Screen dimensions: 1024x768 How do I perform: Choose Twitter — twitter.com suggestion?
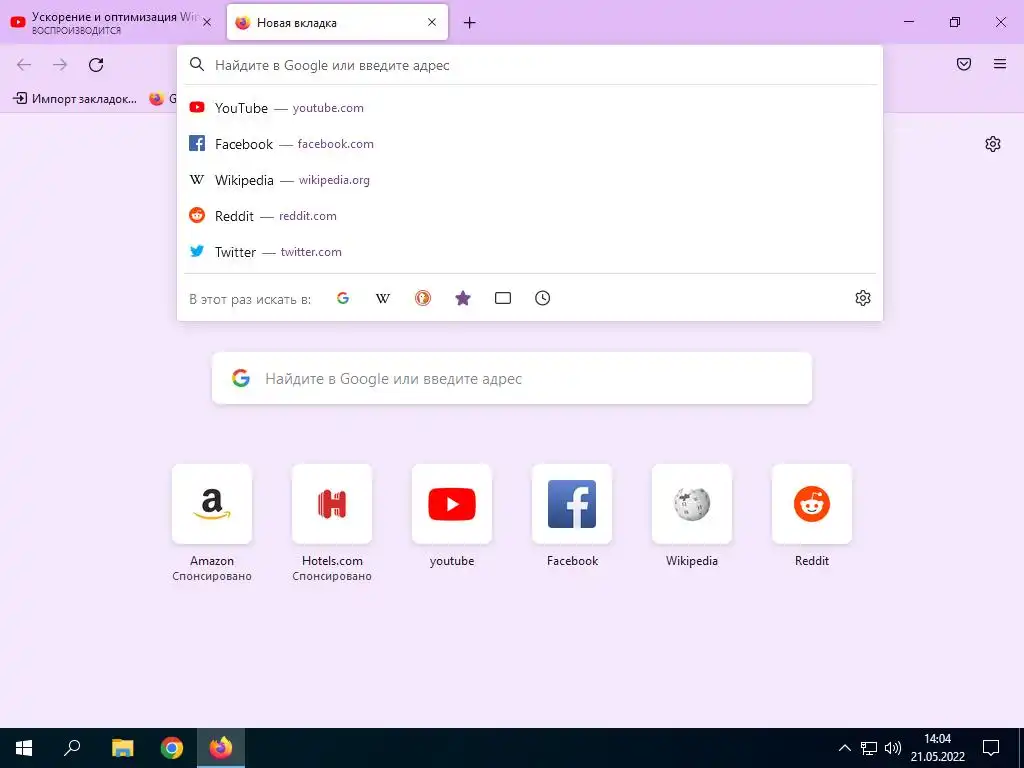coord(530,251)
